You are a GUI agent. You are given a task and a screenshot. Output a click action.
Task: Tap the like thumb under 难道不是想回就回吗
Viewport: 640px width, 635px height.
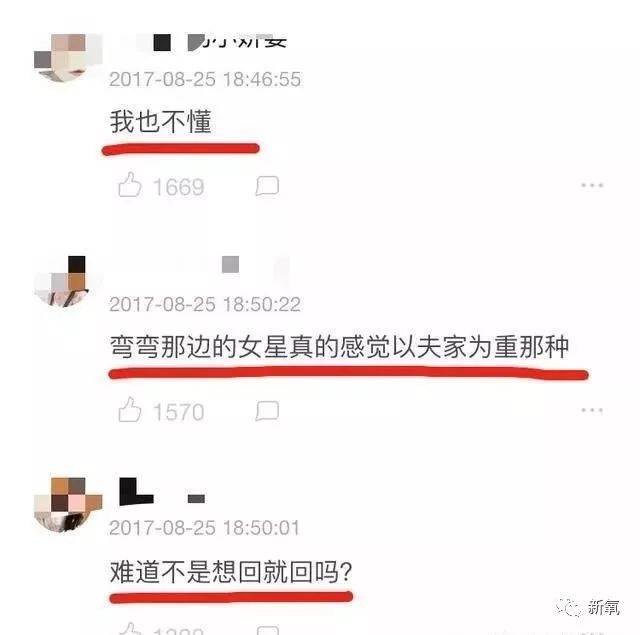point(130,628)
